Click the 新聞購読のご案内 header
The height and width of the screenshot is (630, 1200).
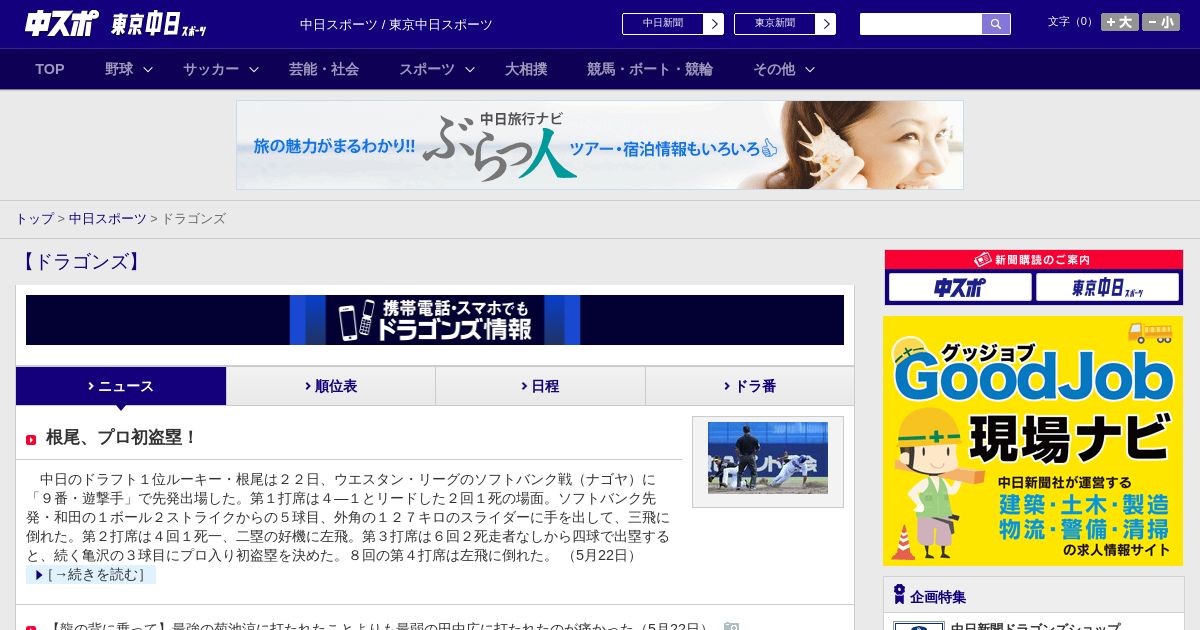click(x=1033, y=259)
